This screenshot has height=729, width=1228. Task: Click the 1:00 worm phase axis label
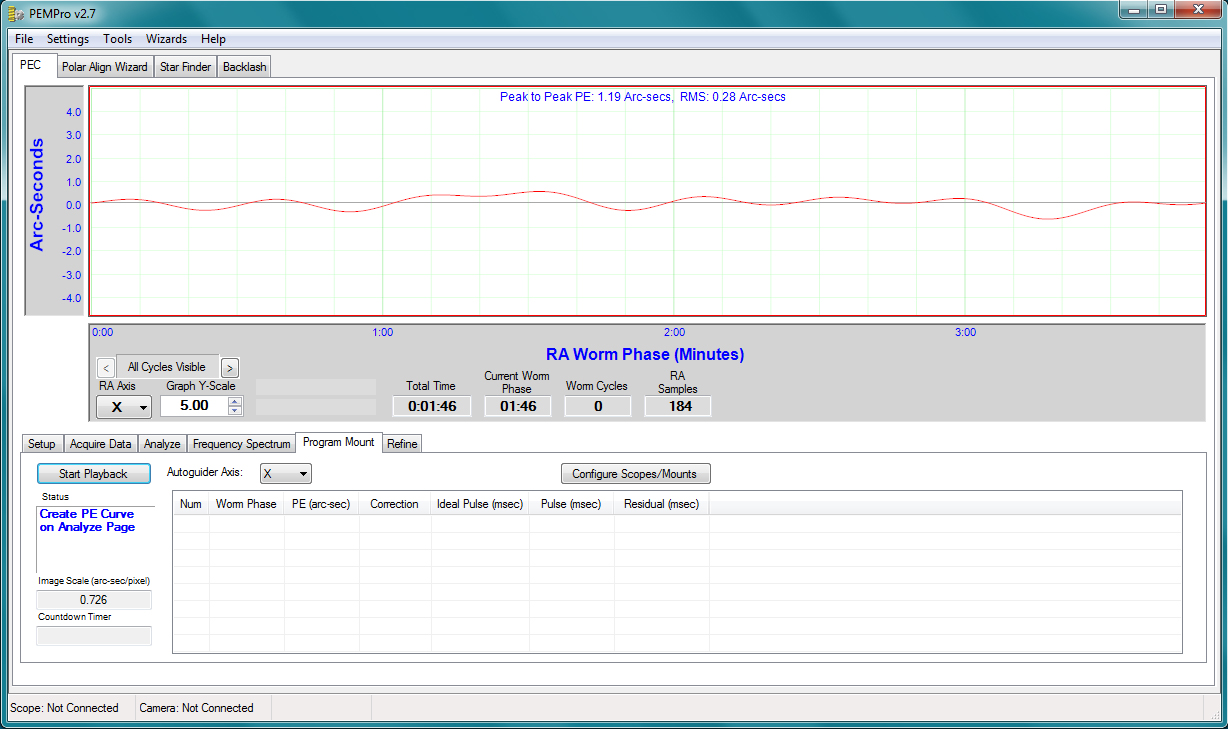(x=382, y=332)
